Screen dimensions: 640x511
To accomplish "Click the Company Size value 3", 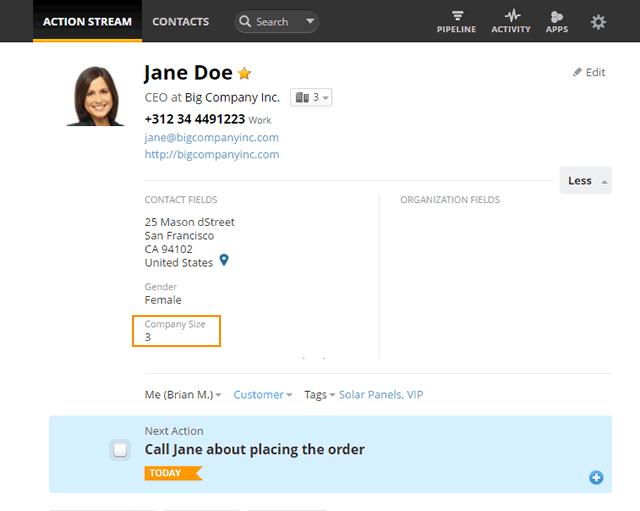I will (148, 337).
